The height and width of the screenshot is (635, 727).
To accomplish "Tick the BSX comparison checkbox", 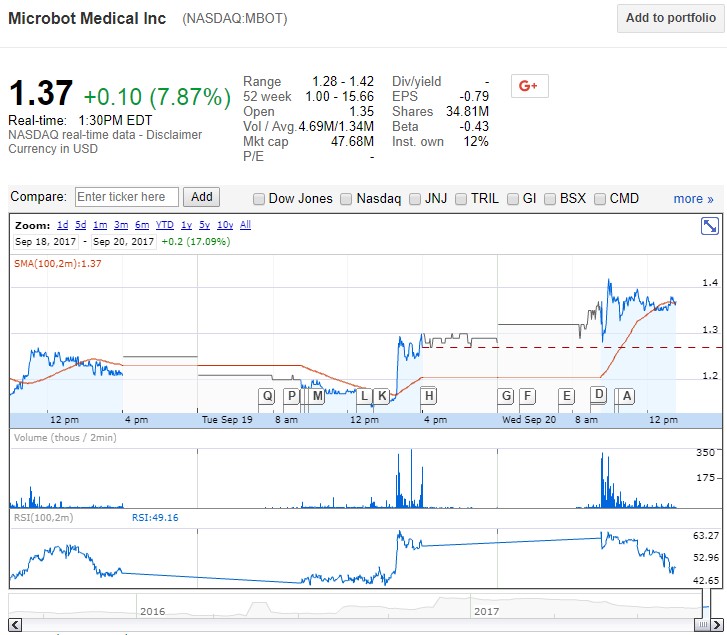I will coord(550,199).
